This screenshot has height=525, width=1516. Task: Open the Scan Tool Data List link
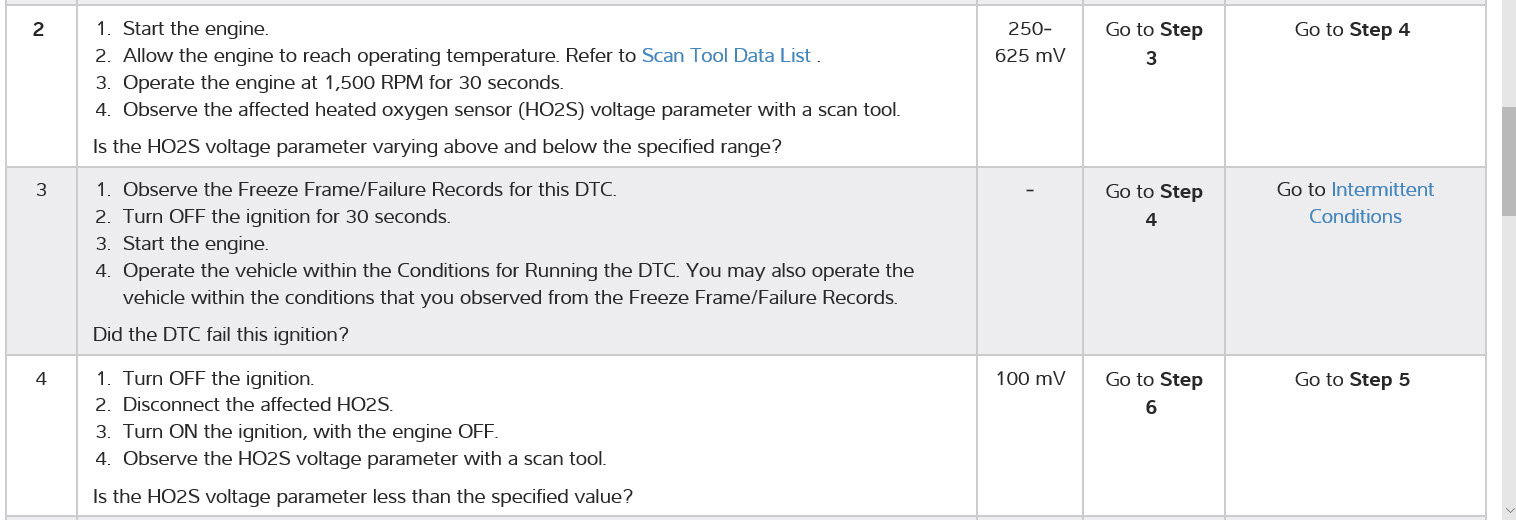[x=726, y=56]
